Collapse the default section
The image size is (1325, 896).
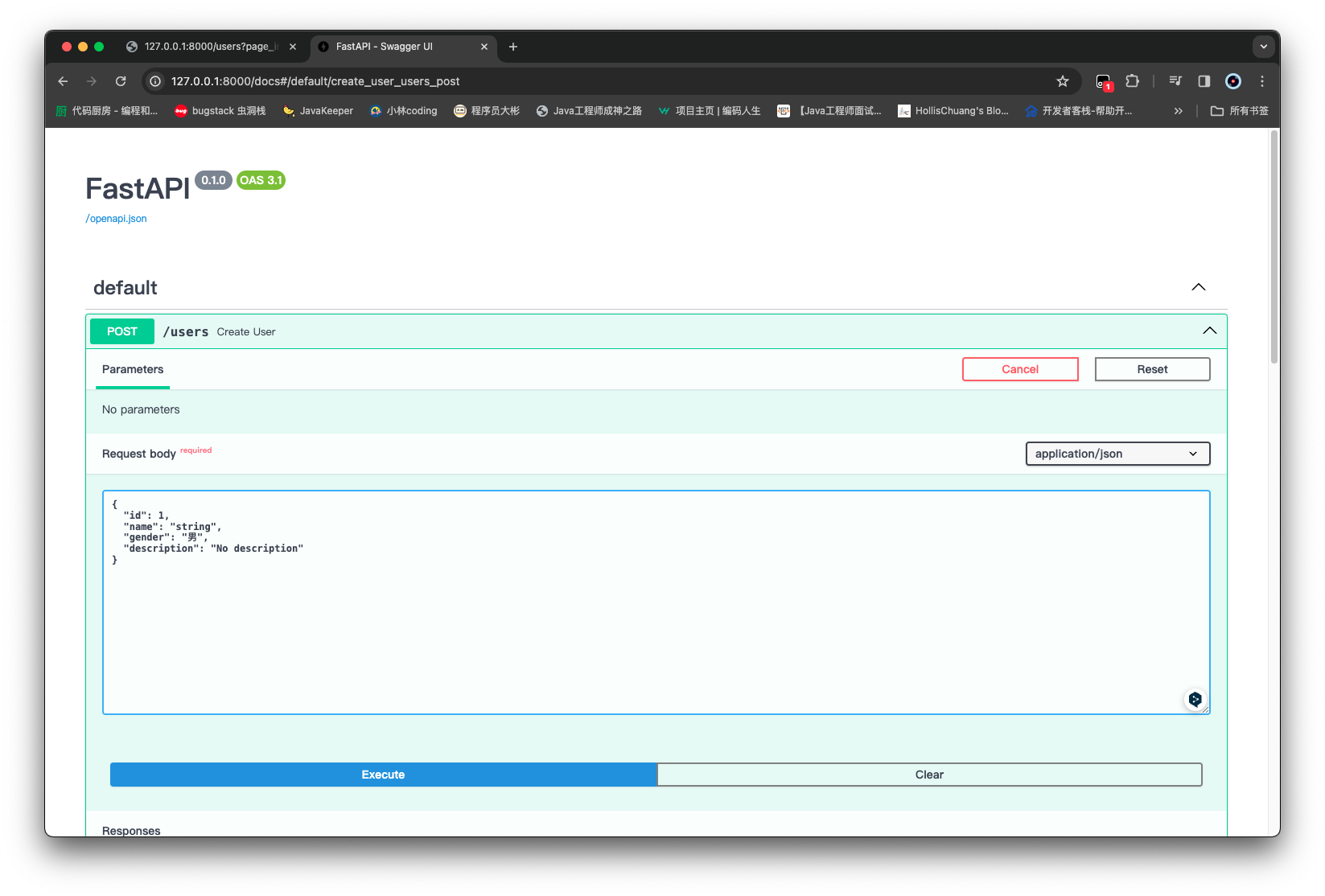tap(1199, 287)
